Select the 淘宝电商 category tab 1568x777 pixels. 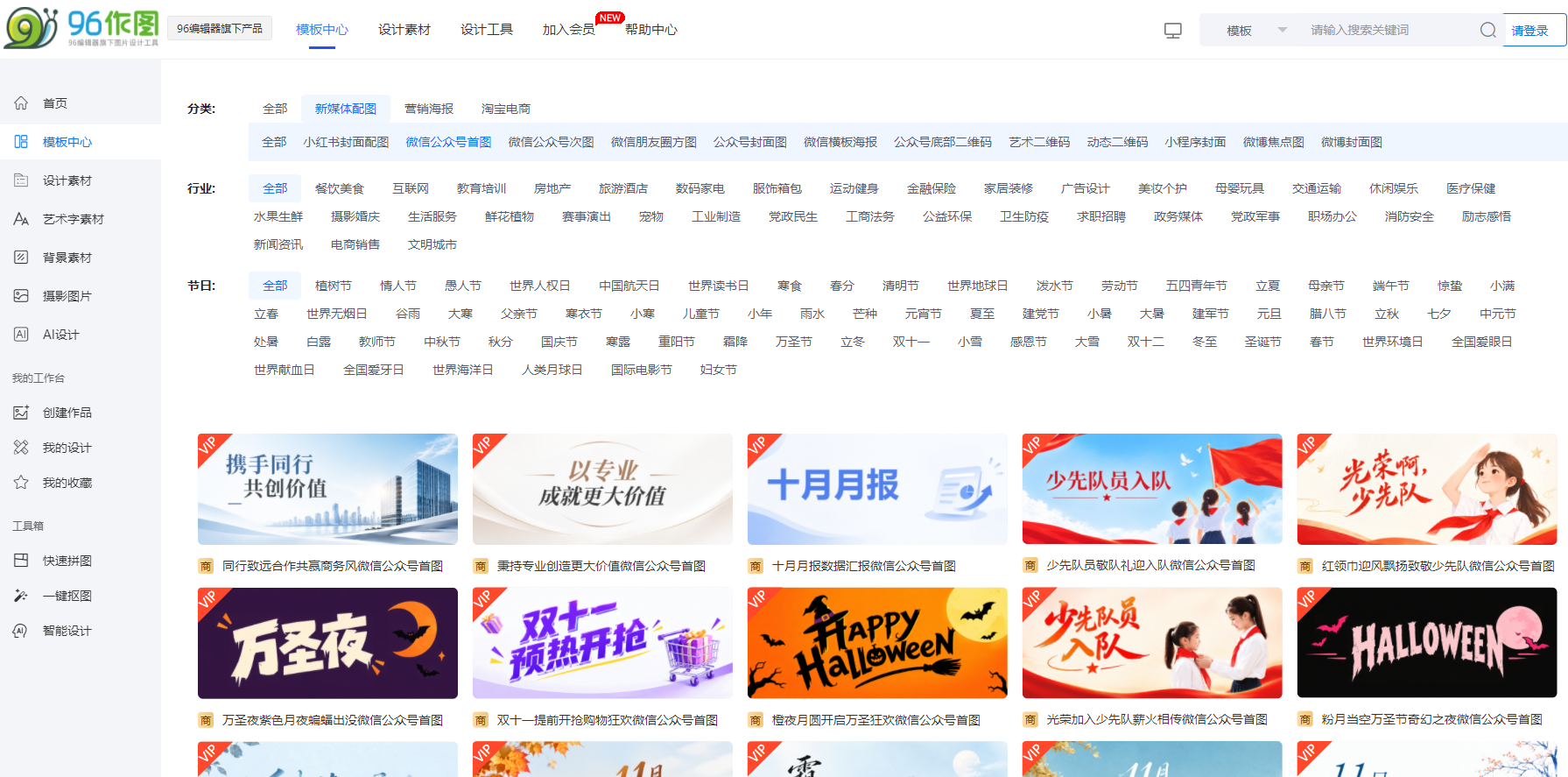pyautogui.click(x=506, y=109)
